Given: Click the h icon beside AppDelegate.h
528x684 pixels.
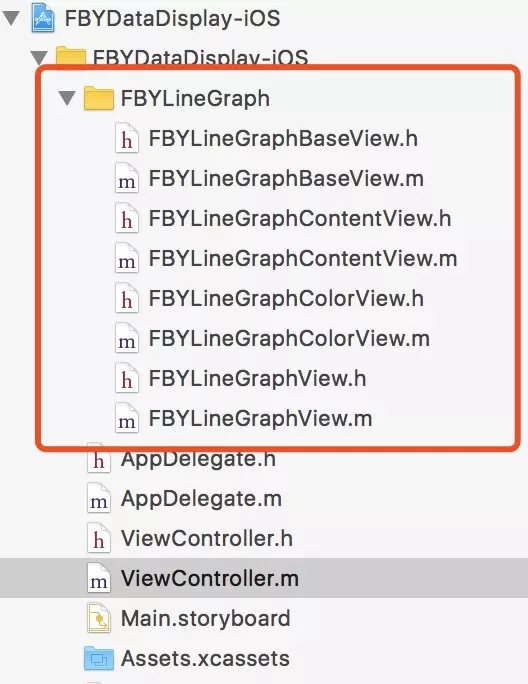Looking at the screenshot, I should [99, 458].
